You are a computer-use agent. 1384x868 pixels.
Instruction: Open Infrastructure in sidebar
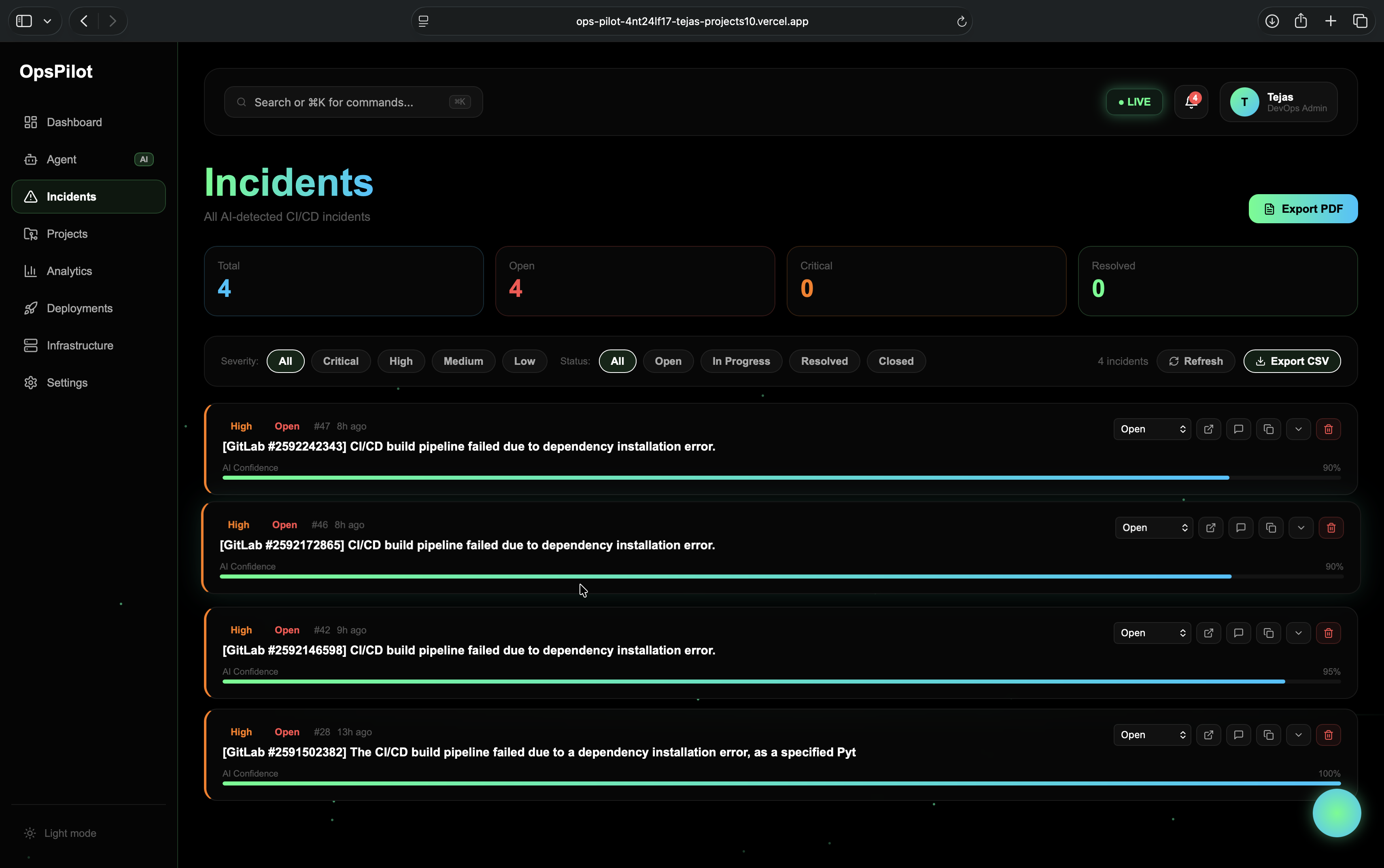[89, 345]
